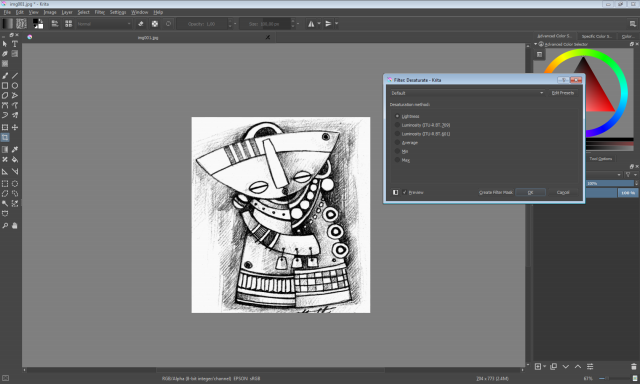
Task: Open the brush editor settings icon
Action: point(55,24)
